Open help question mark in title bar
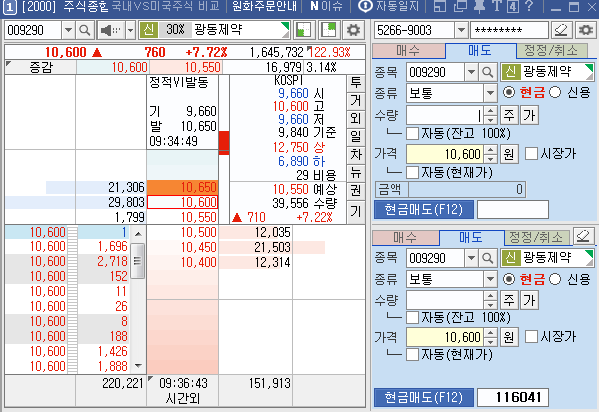This screenshot has width=599, height=412. pyautogui.click(x=529, y=6)
